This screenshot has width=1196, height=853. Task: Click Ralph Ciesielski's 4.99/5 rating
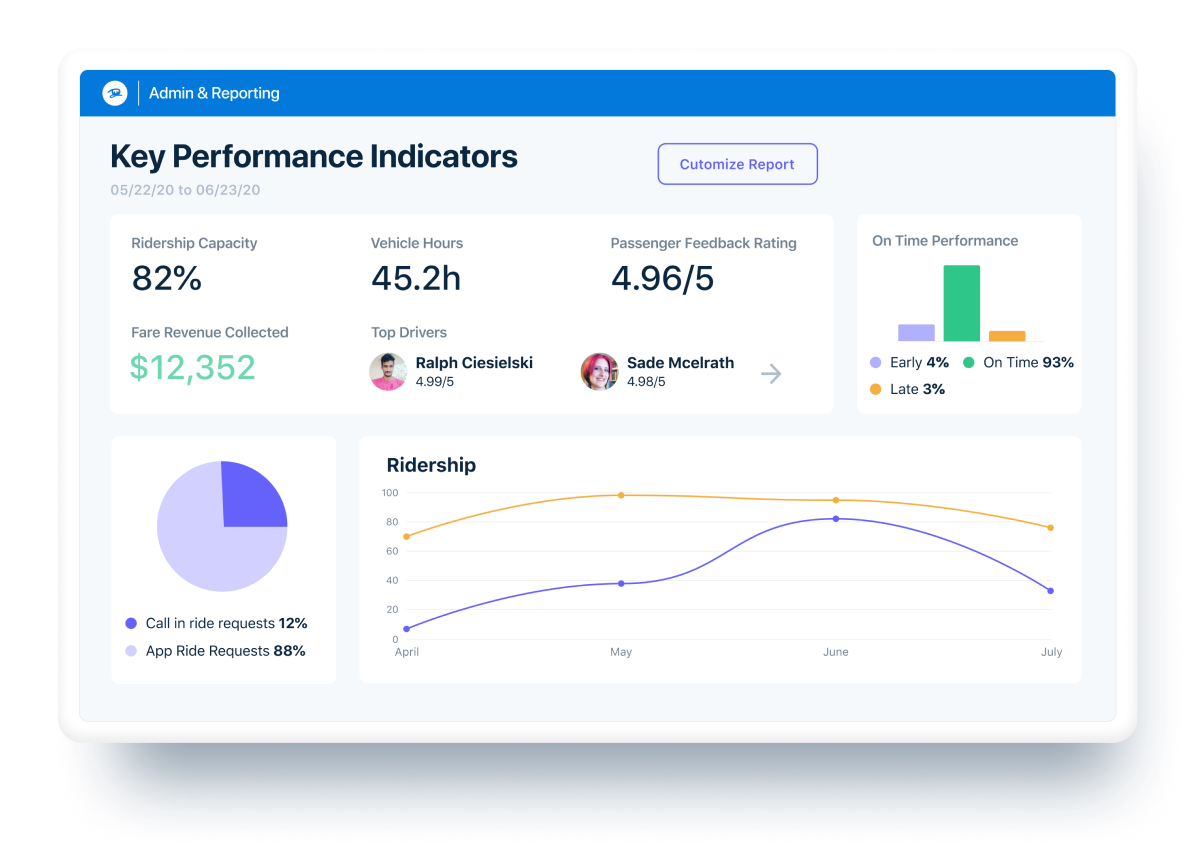point(435,381)
